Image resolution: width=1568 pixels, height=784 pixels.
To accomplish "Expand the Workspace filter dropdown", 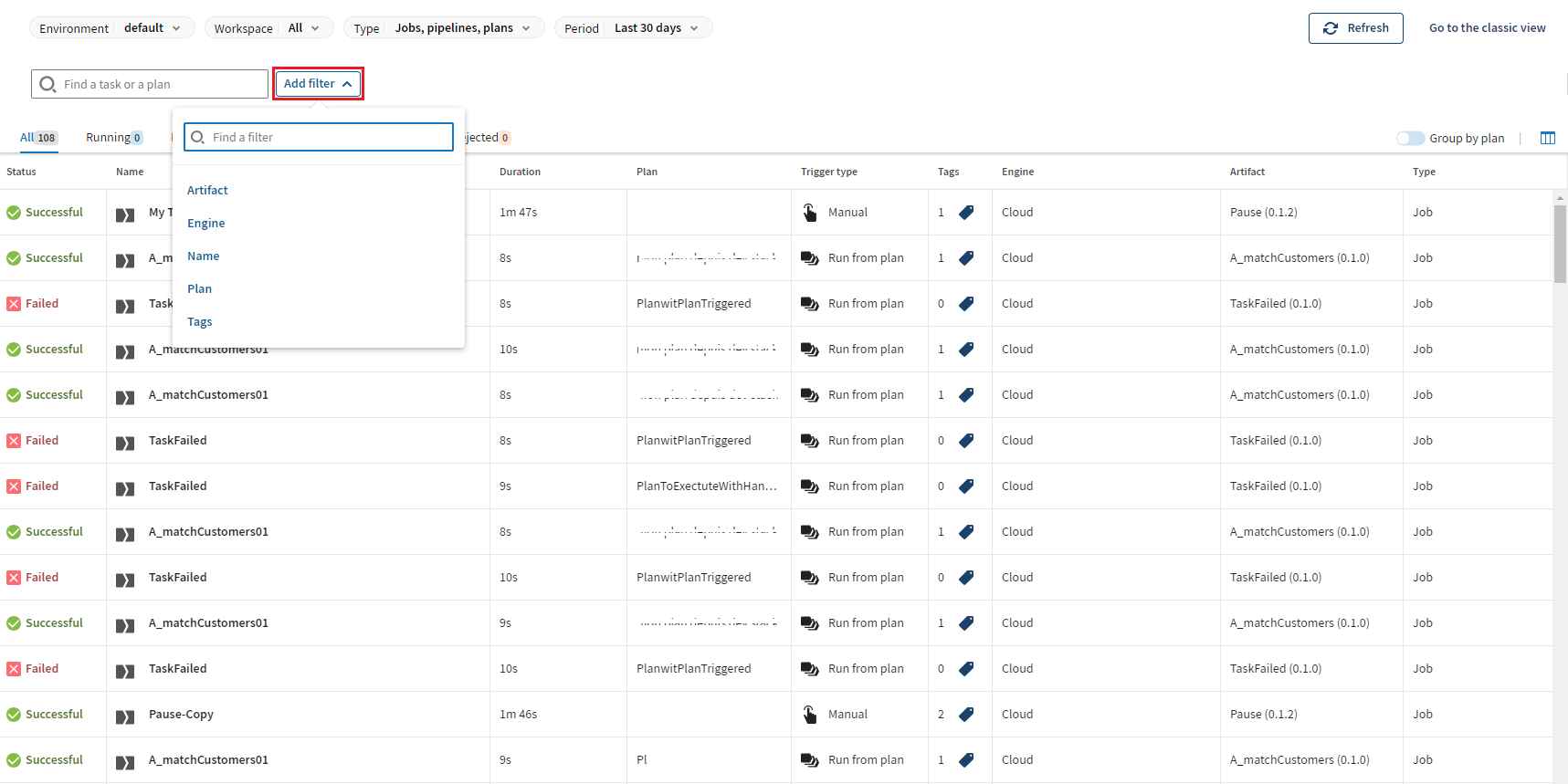I will point(268,28).
